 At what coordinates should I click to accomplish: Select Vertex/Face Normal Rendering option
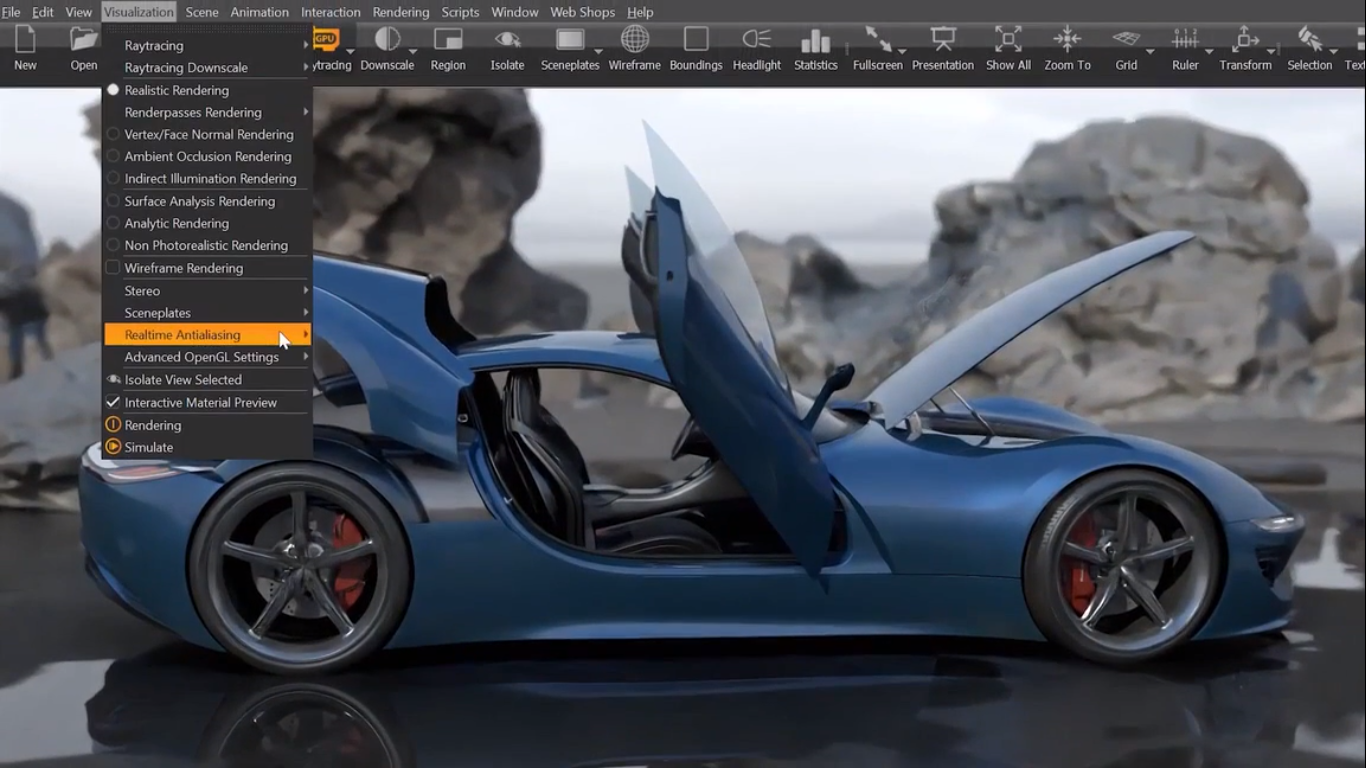click(x=208, y=134)
